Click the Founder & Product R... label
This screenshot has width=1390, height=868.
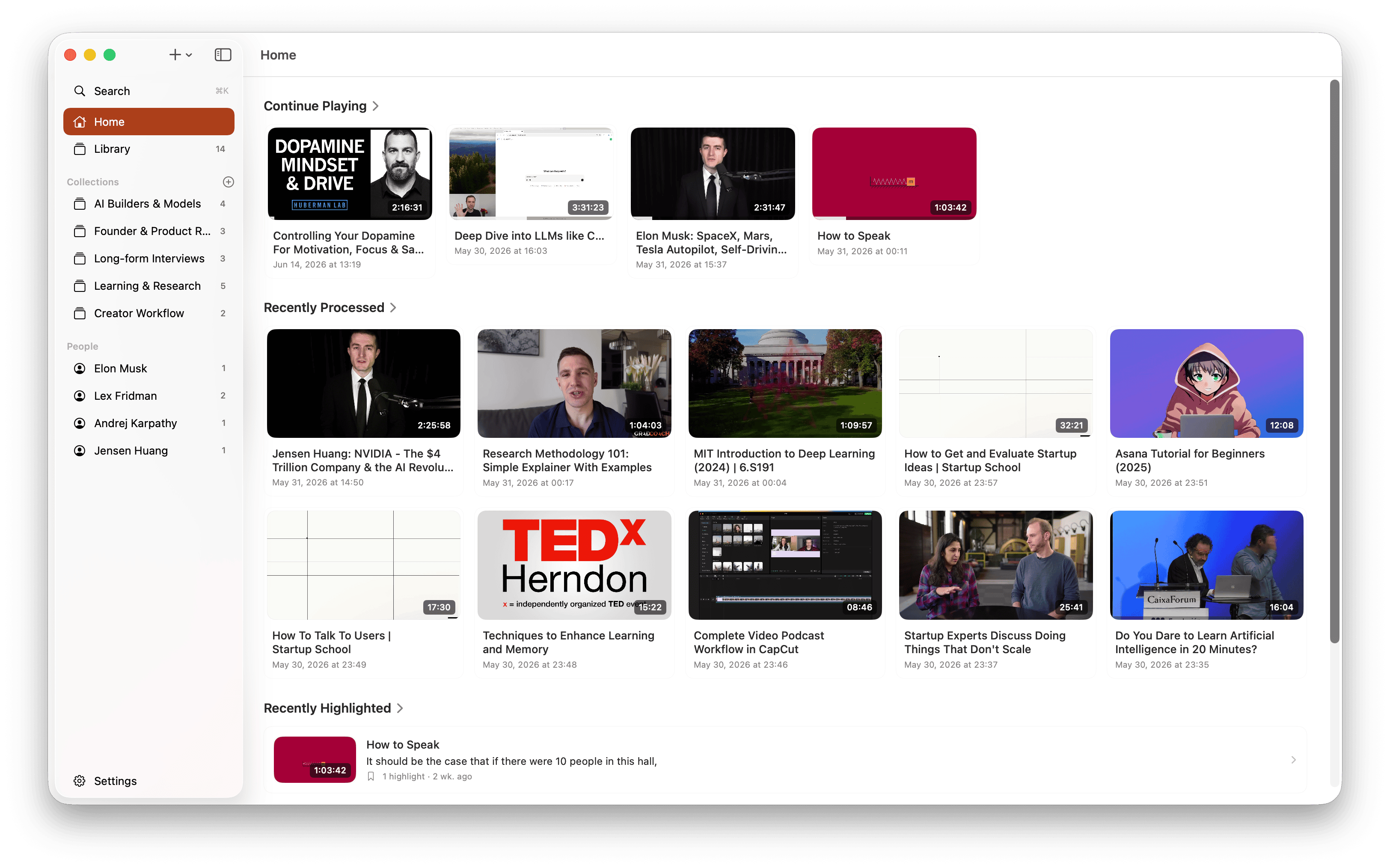click(x=152, y=231)
